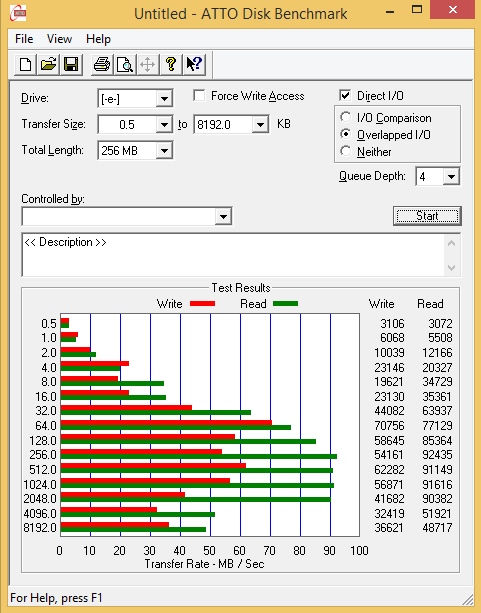Click into the Description text box

point(233,255)
